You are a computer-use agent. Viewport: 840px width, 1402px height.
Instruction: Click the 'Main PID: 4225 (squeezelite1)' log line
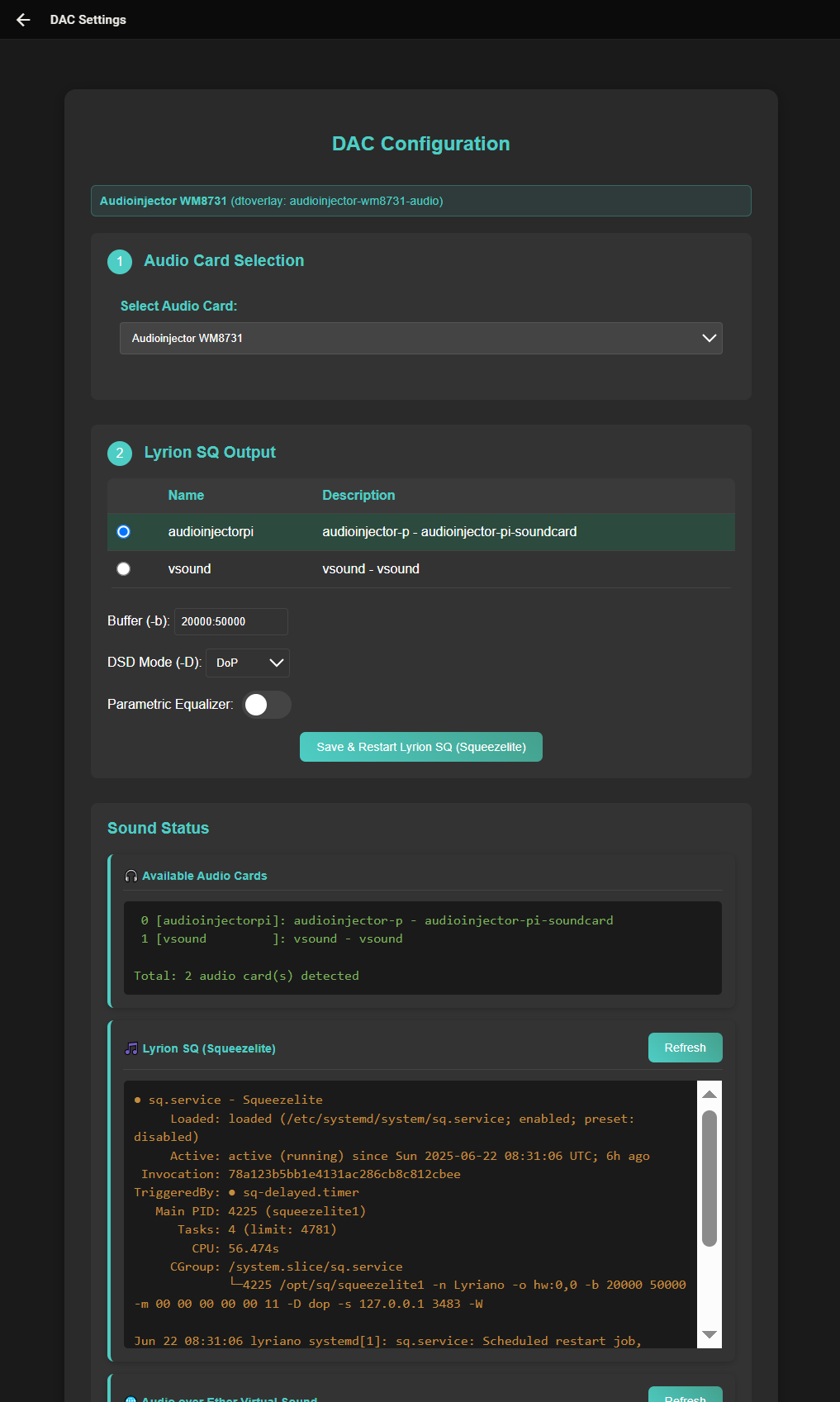[x=260, y=1211]
